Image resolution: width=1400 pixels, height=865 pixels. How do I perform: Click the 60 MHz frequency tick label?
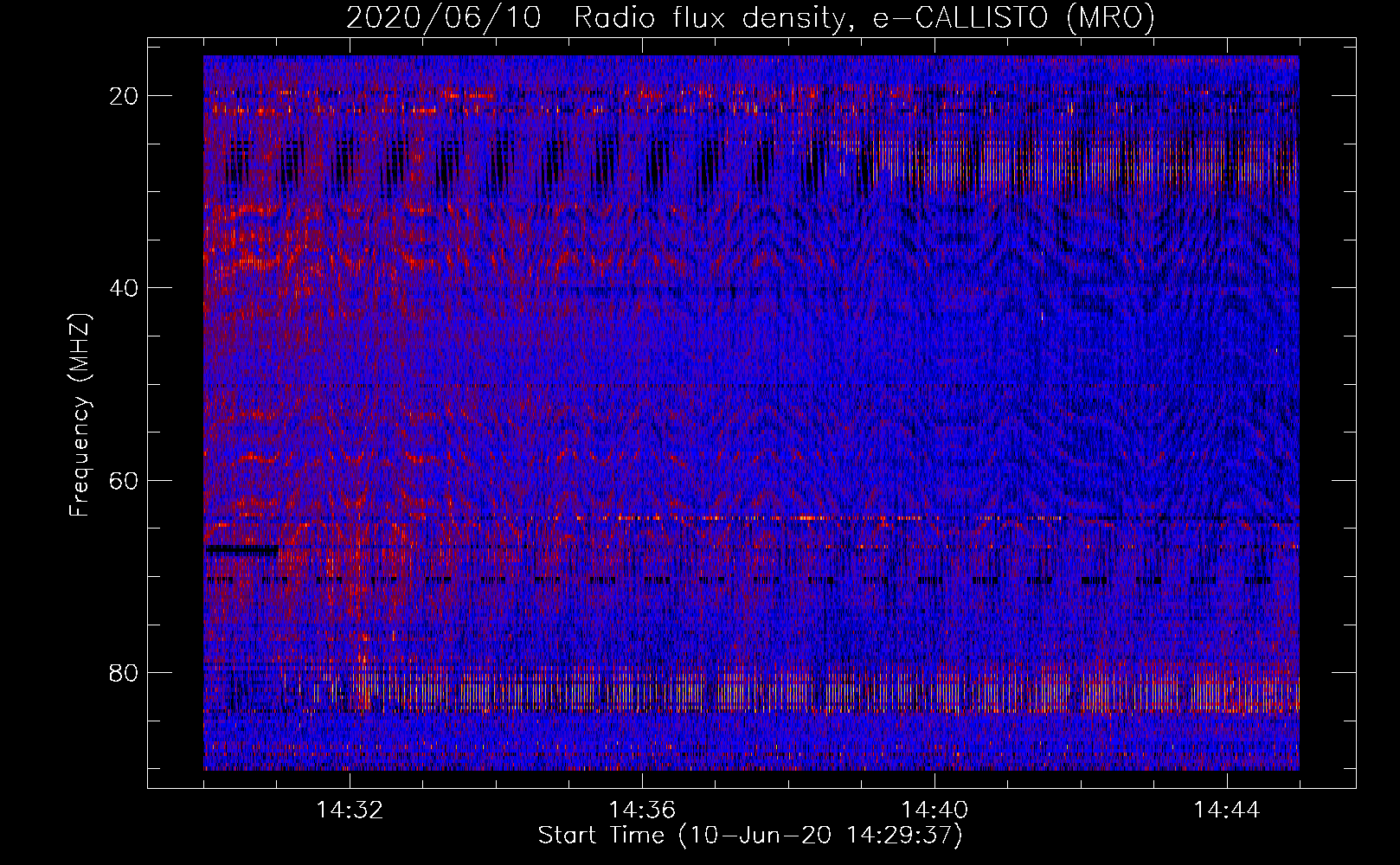tap(124, 480)
